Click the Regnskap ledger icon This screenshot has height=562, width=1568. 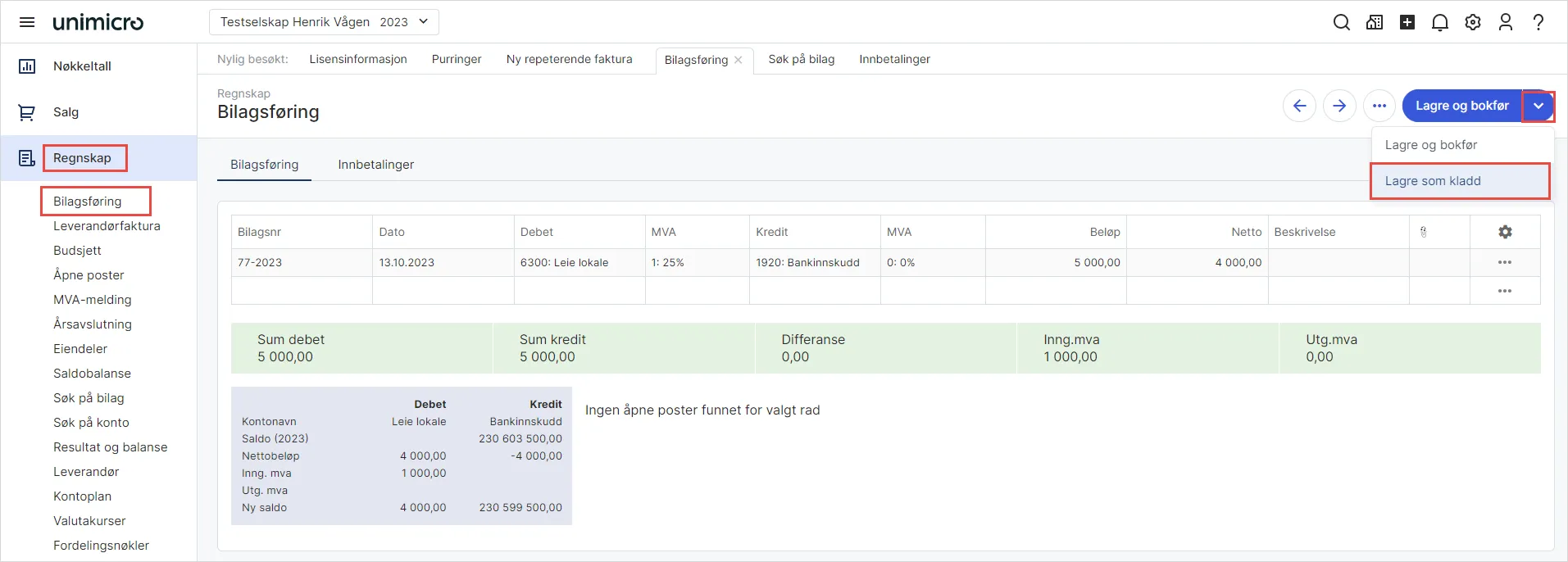(27, 158)
